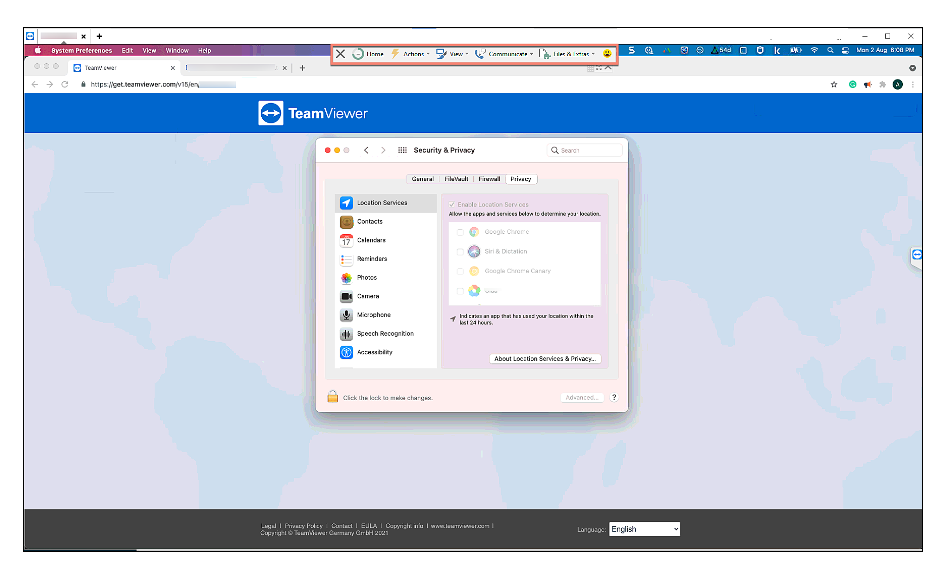This screenshot has width=950, height=569.
Task: Select Photos in privacy list
Action: pos(386,278)
